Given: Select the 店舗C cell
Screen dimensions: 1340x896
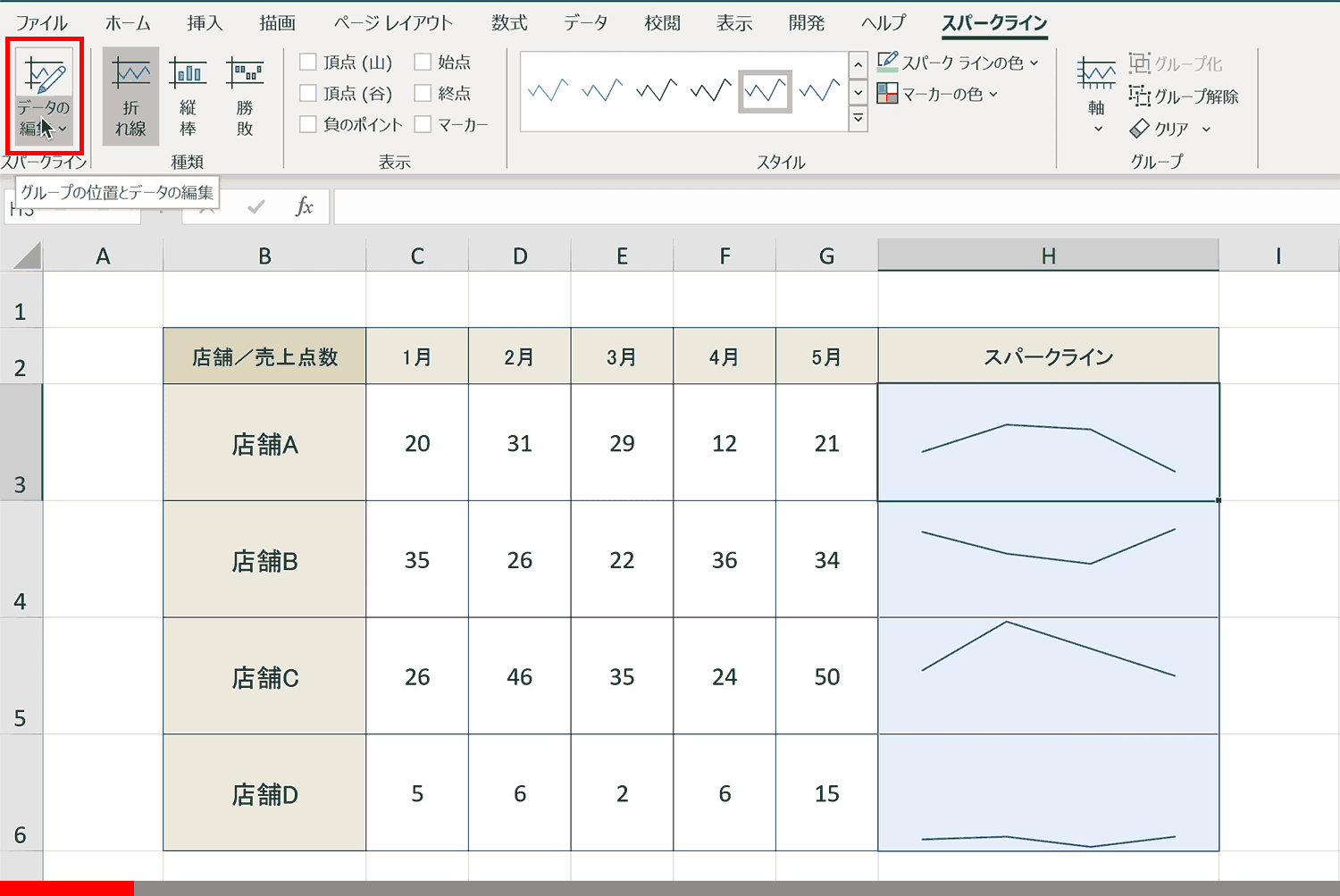Looking at the screenshot, I should coord(264,676).
